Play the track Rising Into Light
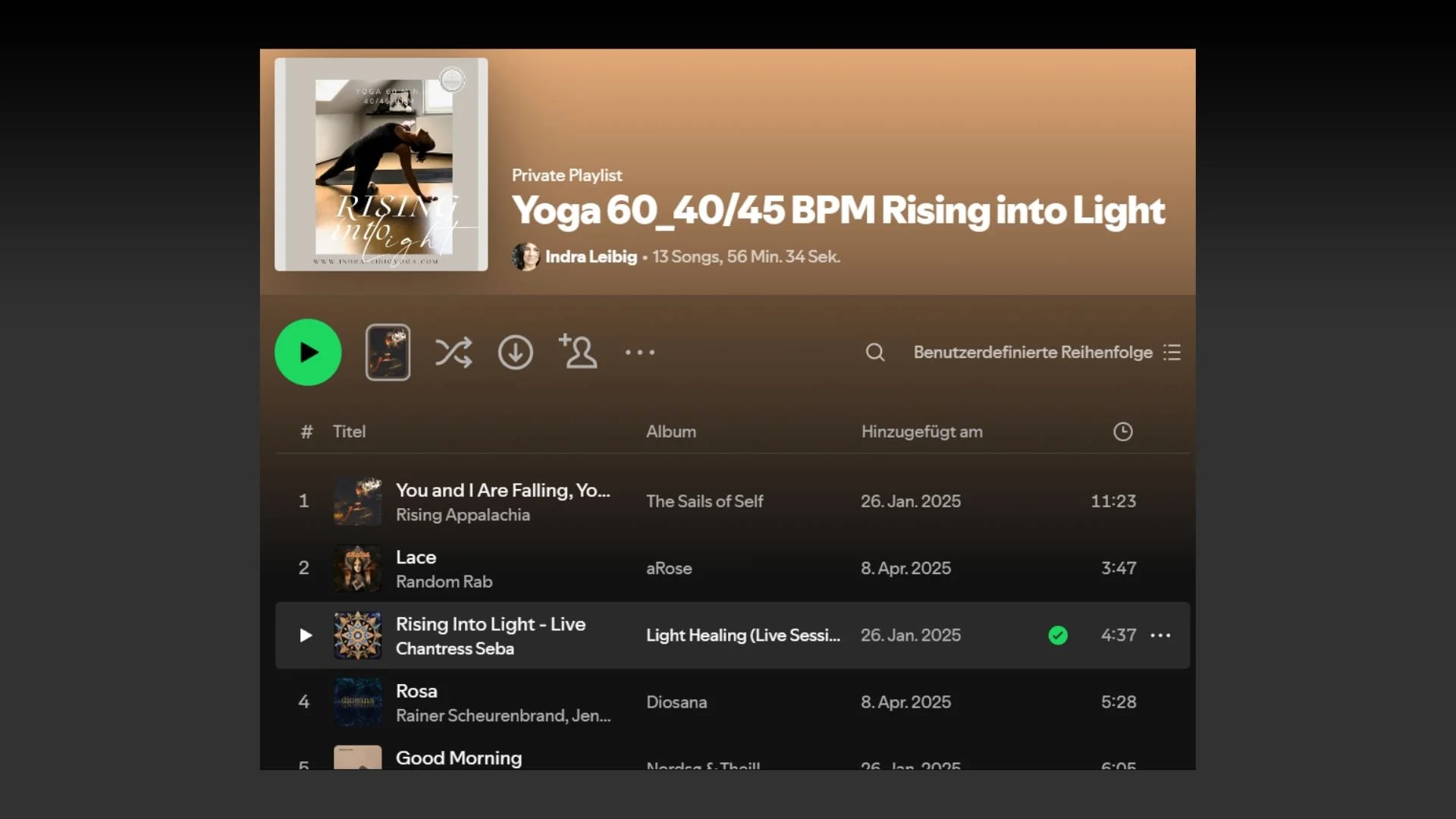The image size is (1456, 819). (304, 635)
